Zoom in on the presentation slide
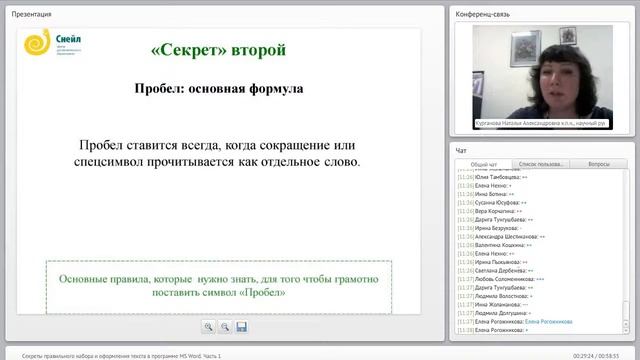 [209, 327]
